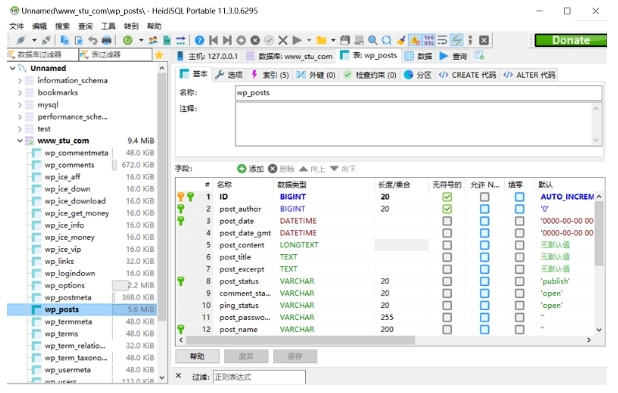Screen dimensions: 618x393
Task: Toggle the stop on errors warning icon
Action: click(x=415, y=40)
